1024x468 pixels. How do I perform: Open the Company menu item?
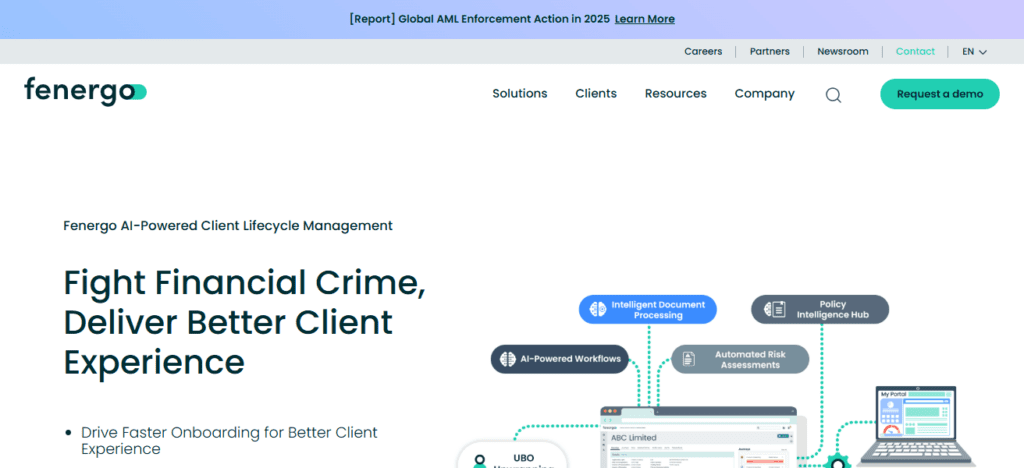[x=764, y=94]
